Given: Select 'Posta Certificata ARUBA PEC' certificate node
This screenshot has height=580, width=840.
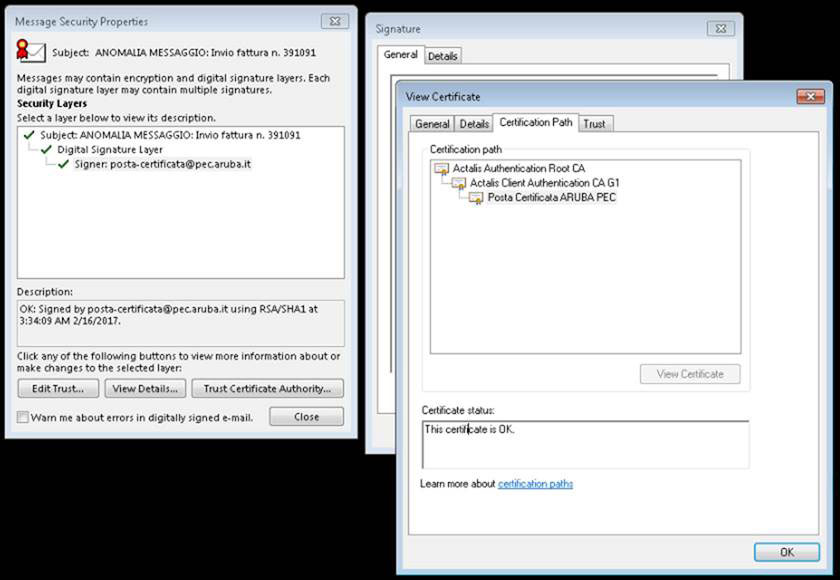Looking at the screenshot, I should (x=552, y=198).
